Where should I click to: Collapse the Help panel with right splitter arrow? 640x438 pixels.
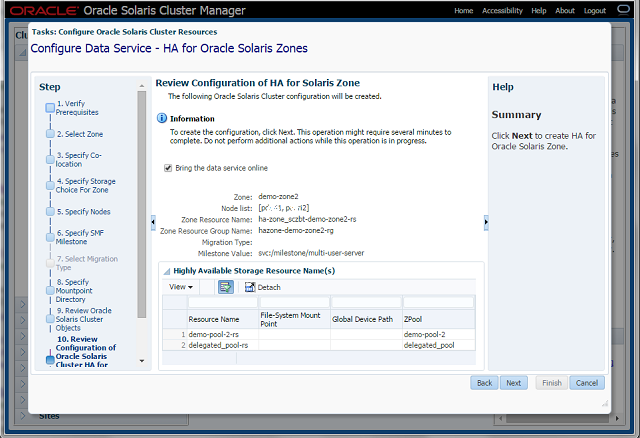point(486,222)
